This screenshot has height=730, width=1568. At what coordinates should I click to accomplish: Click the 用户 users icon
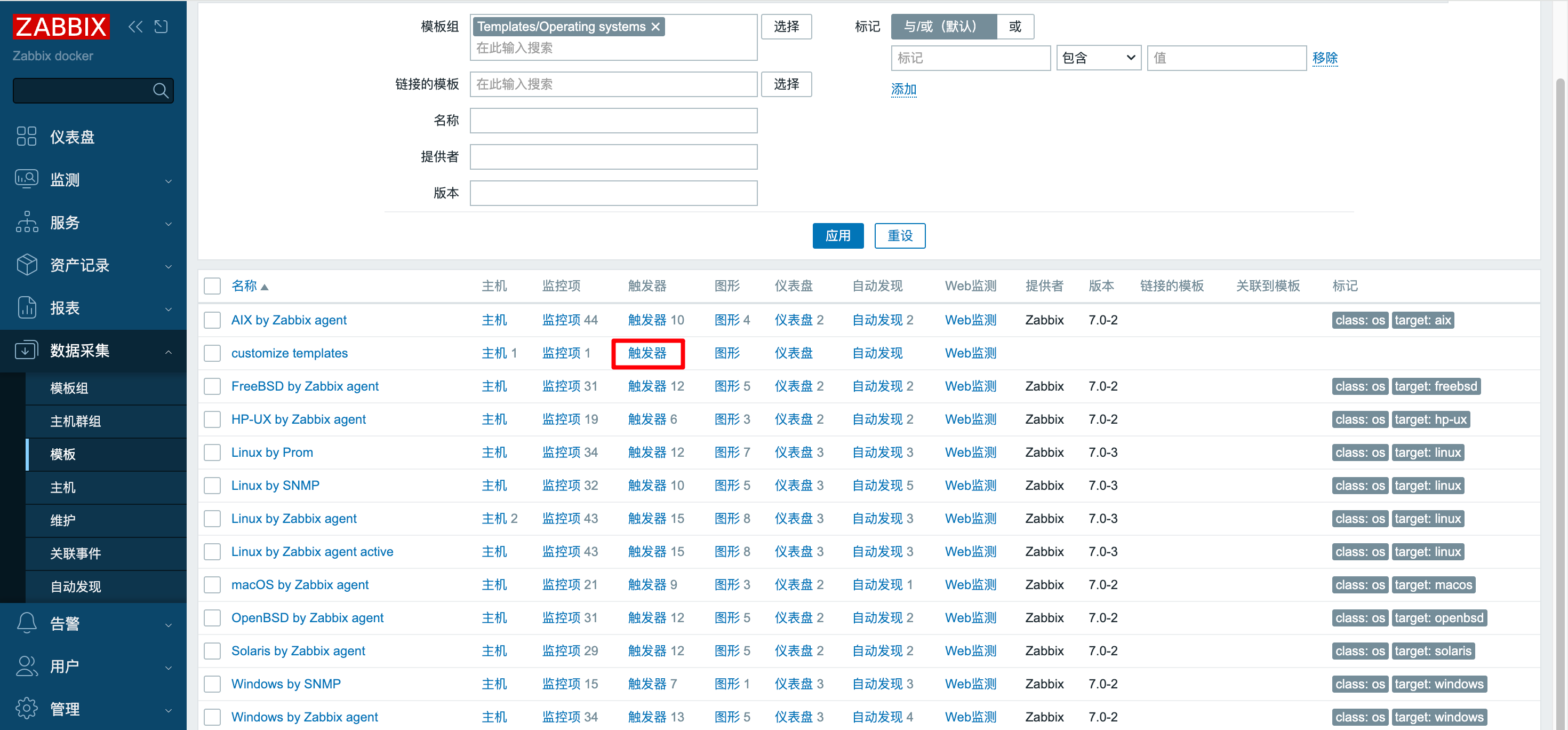26,665
